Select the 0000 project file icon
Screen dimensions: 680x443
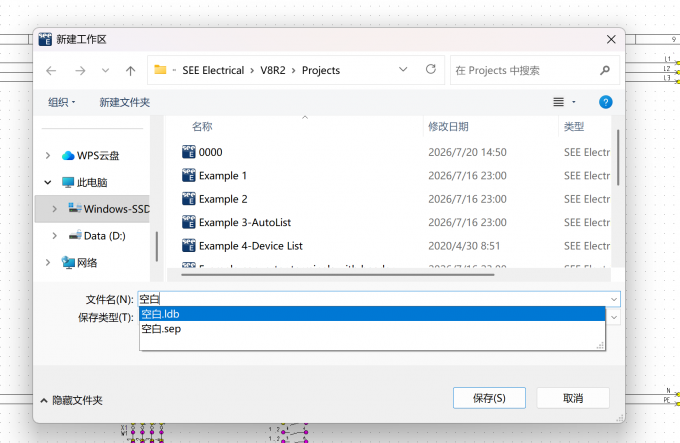189,152
